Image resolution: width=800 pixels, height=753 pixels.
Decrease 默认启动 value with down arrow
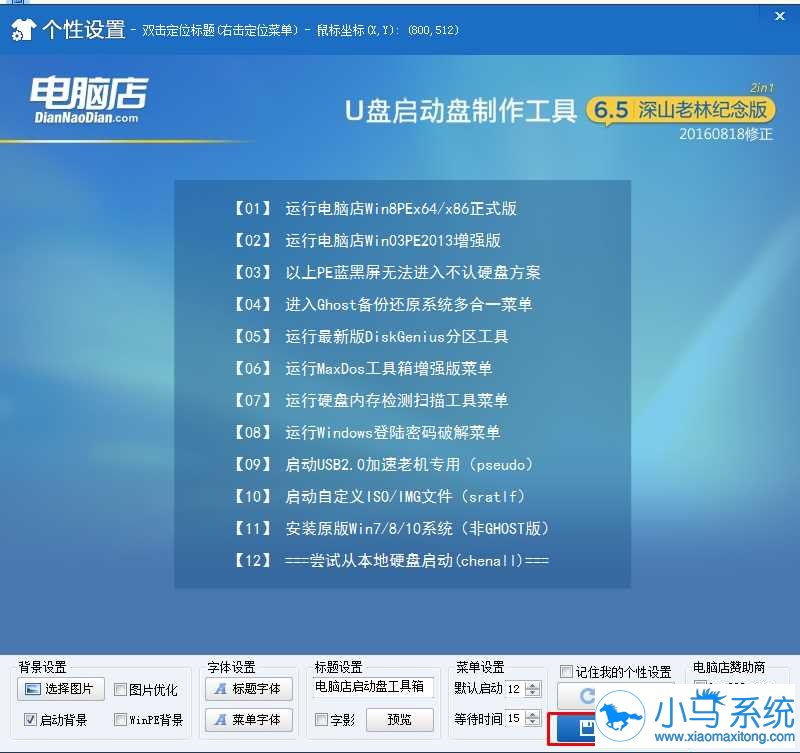click(x=533, y=693)
